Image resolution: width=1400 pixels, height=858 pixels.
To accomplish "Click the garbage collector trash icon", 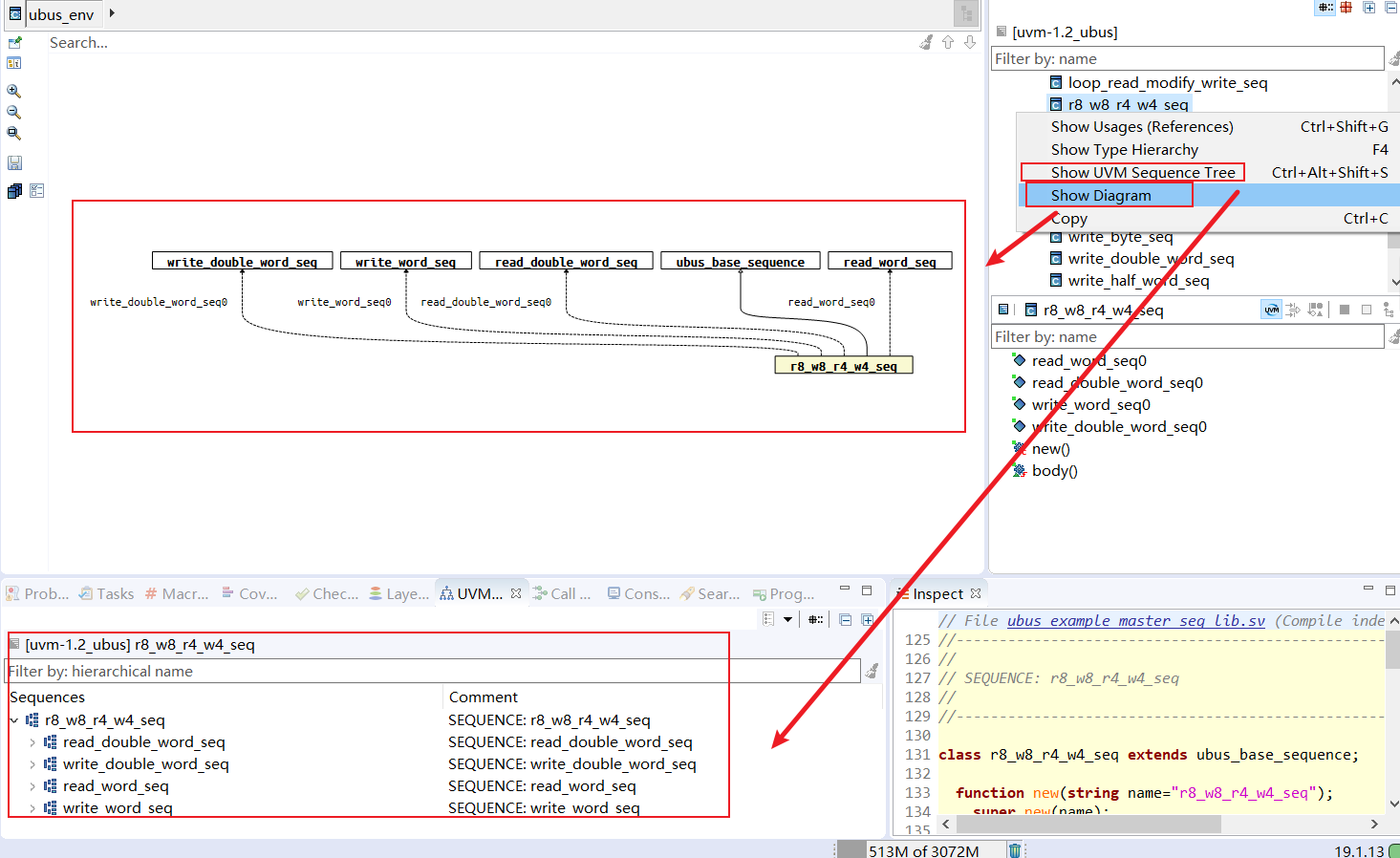I will [x=1015, y=849].
